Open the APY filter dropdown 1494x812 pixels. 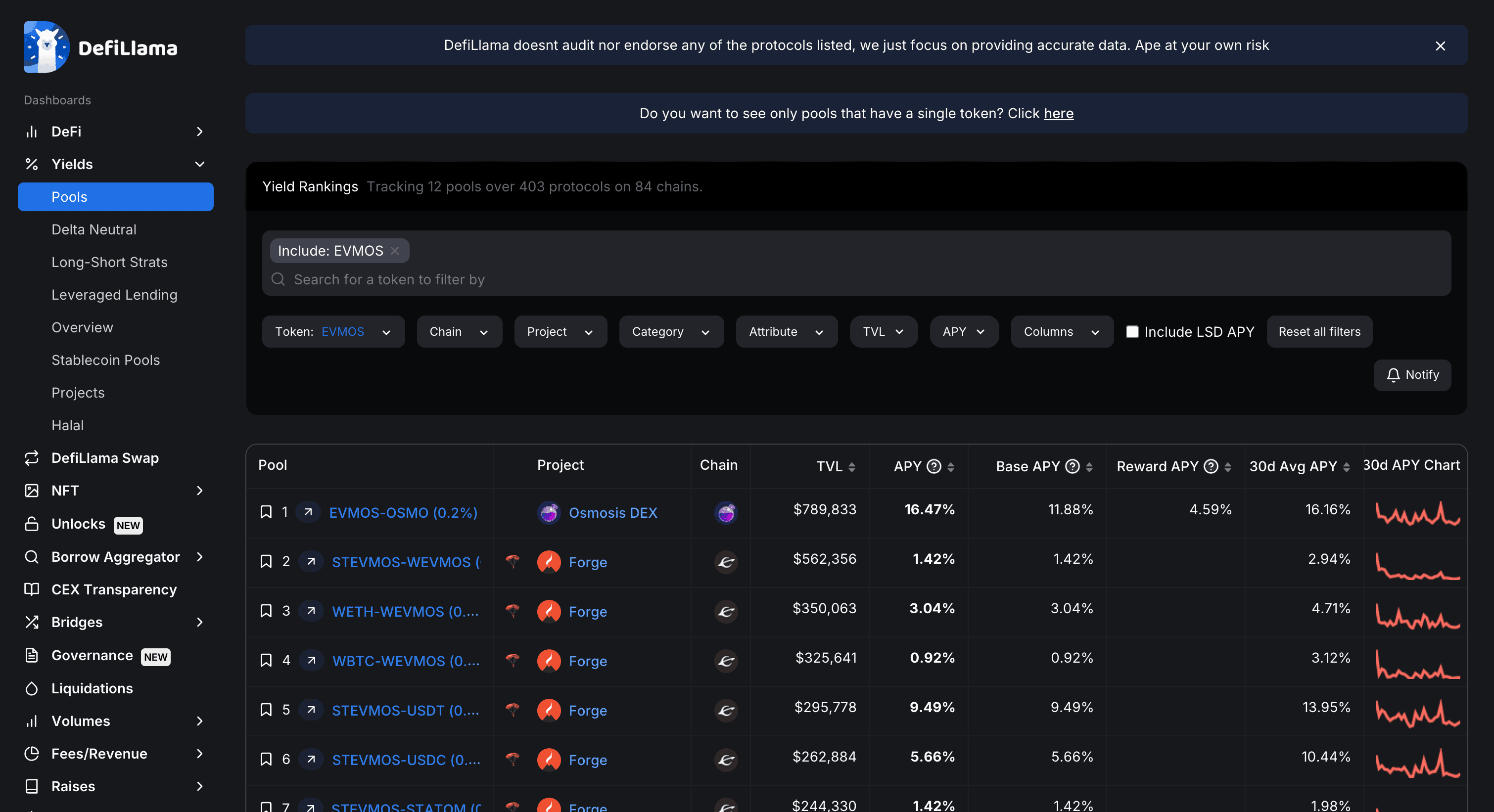(964, 331)
